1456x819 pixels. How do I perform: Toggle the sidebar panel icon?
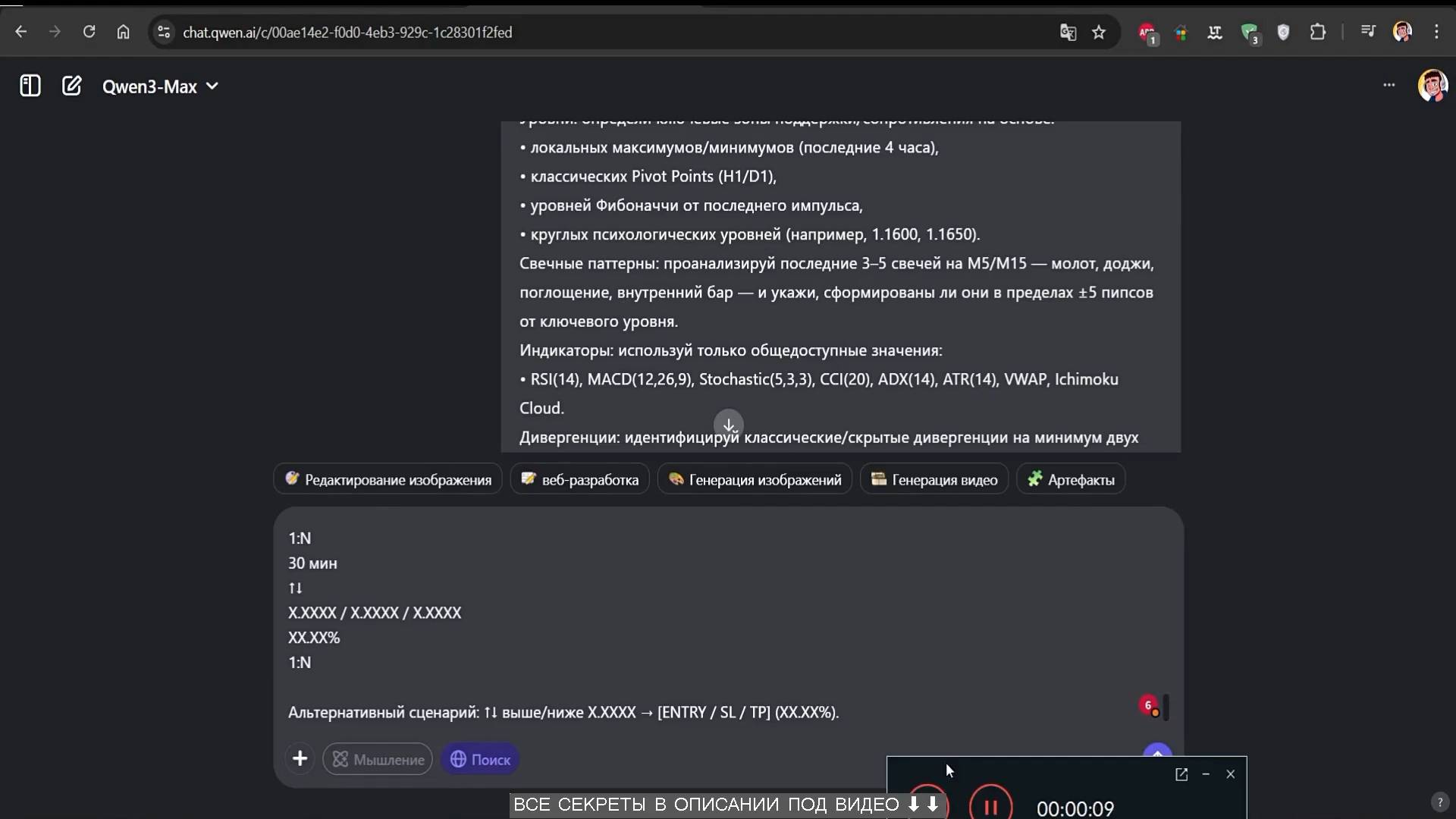click(30, 86)
